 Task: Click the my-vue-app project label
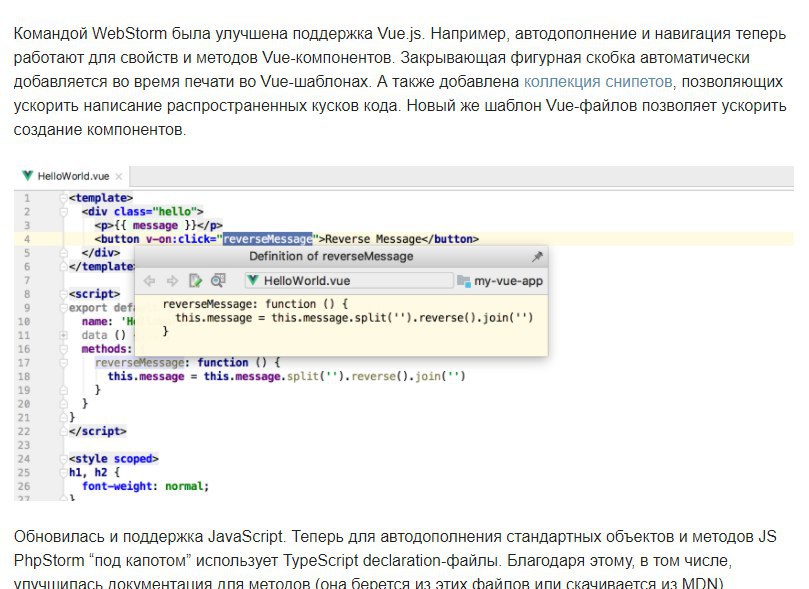[508, 281]
